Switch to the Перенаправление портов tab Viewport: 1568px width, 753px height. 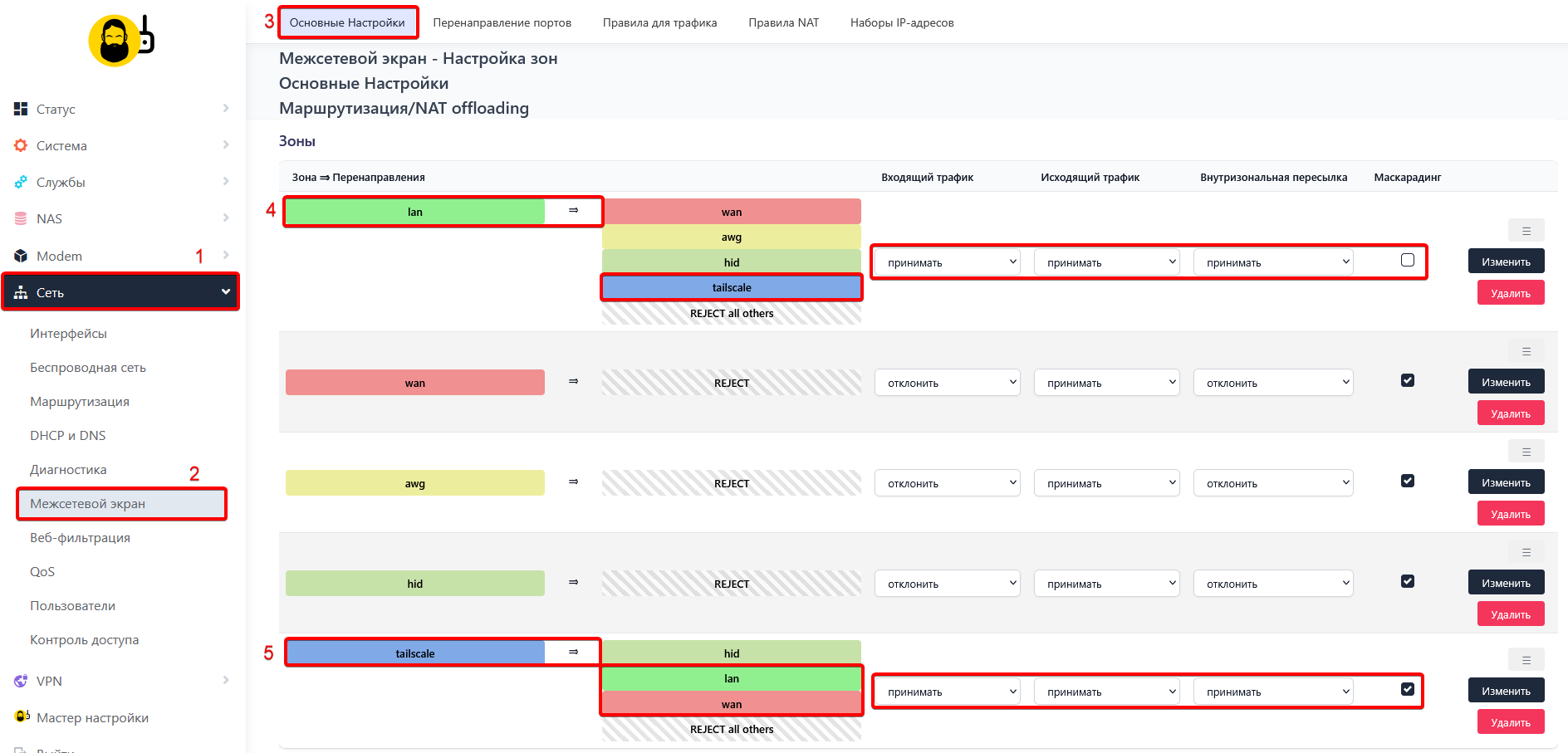(x=502, y=22)
